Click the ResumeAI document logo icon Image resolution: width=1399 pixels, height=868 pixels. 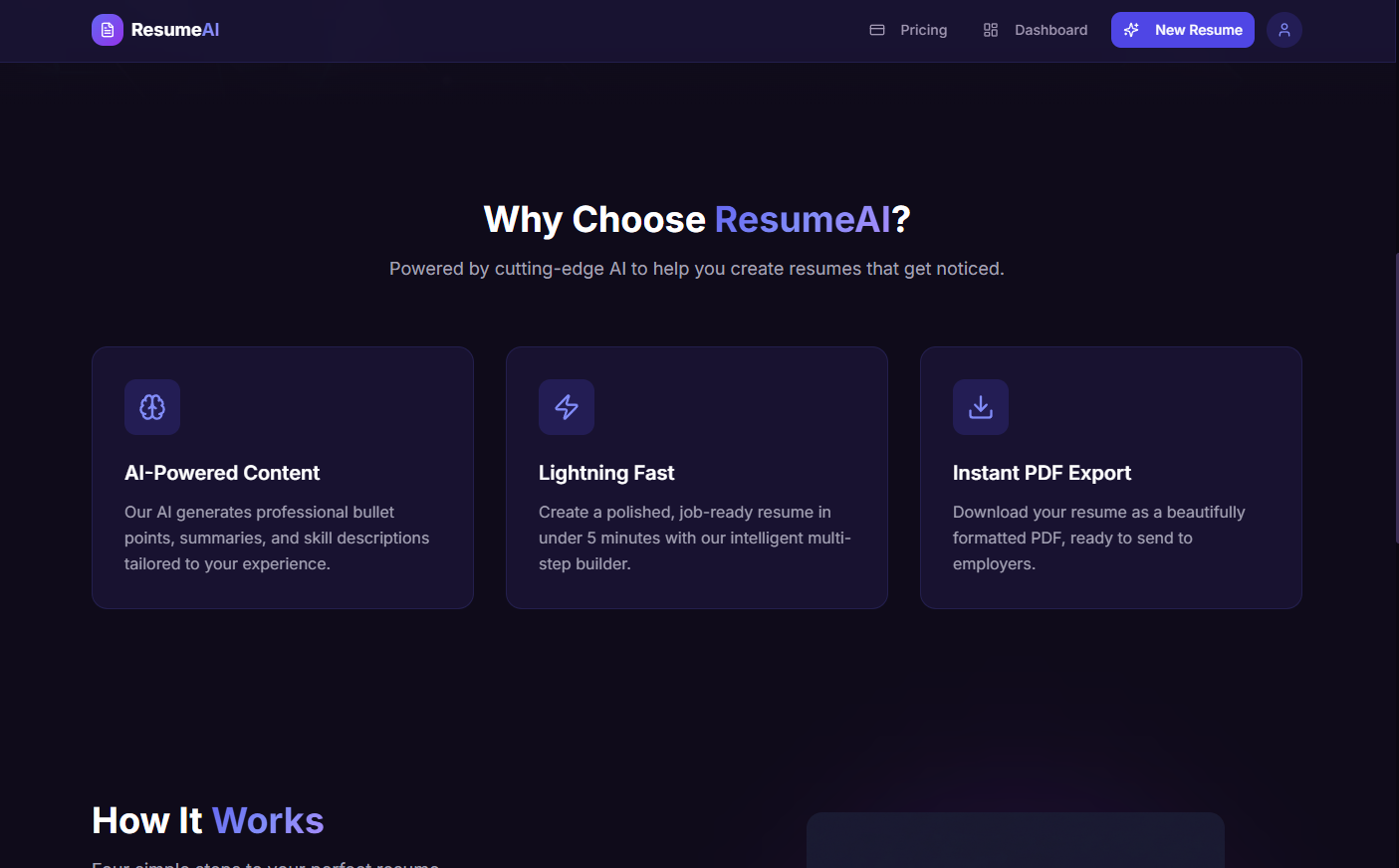tap(107, 30)
